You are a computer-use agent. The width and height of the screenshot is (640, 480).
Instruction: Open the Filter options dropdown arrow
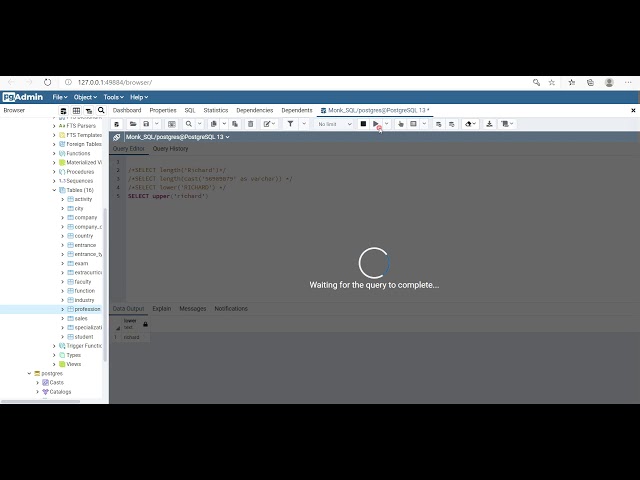coord(304,124)
